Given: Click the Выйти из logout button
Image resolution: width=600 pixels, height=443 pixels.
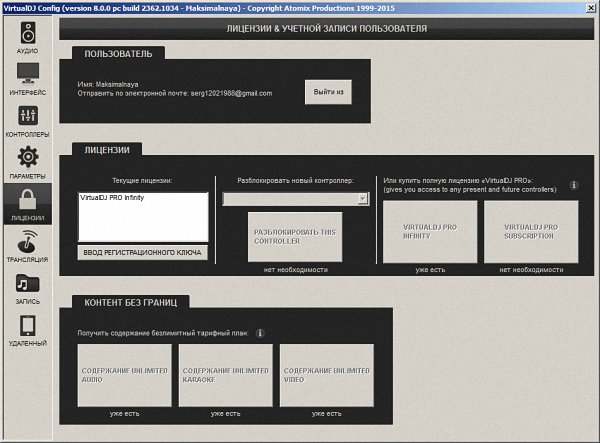Looking at the screenshot, I should 328,92.
